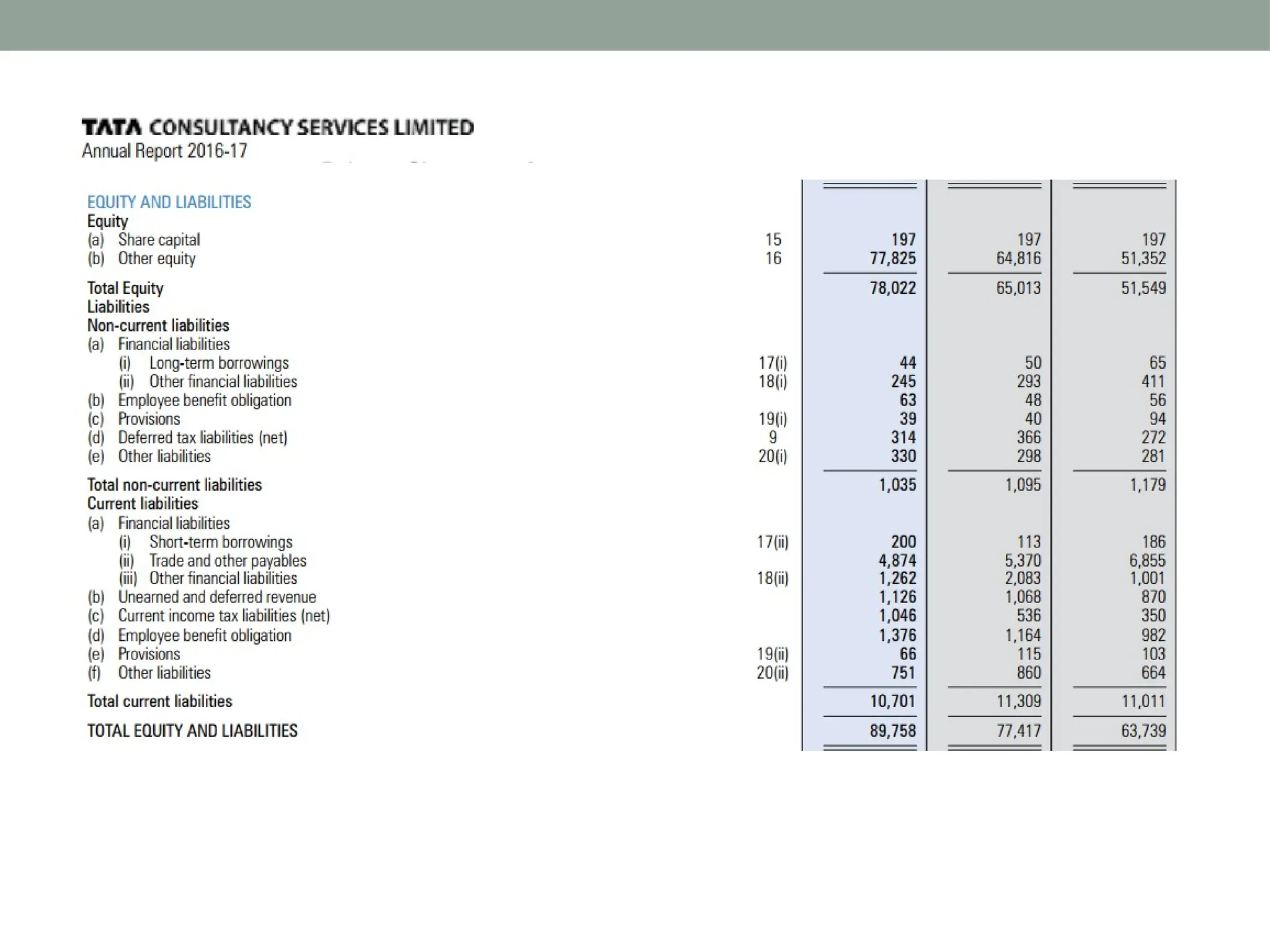Click the TATA Consultancy Services Limited heading

[277, 128]
